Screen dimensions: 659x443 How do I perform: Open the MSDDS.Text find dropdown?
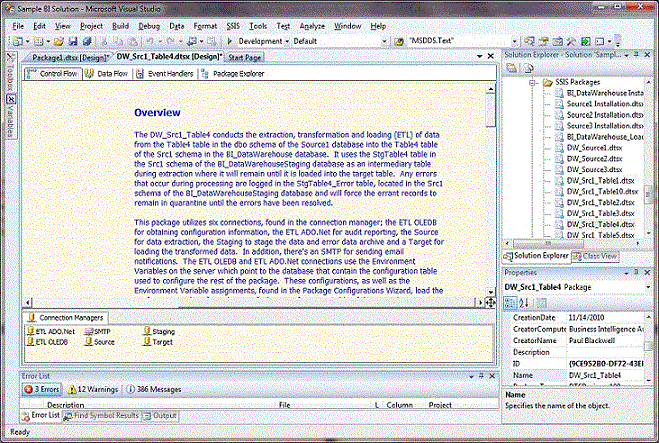(x=514, y=41)
